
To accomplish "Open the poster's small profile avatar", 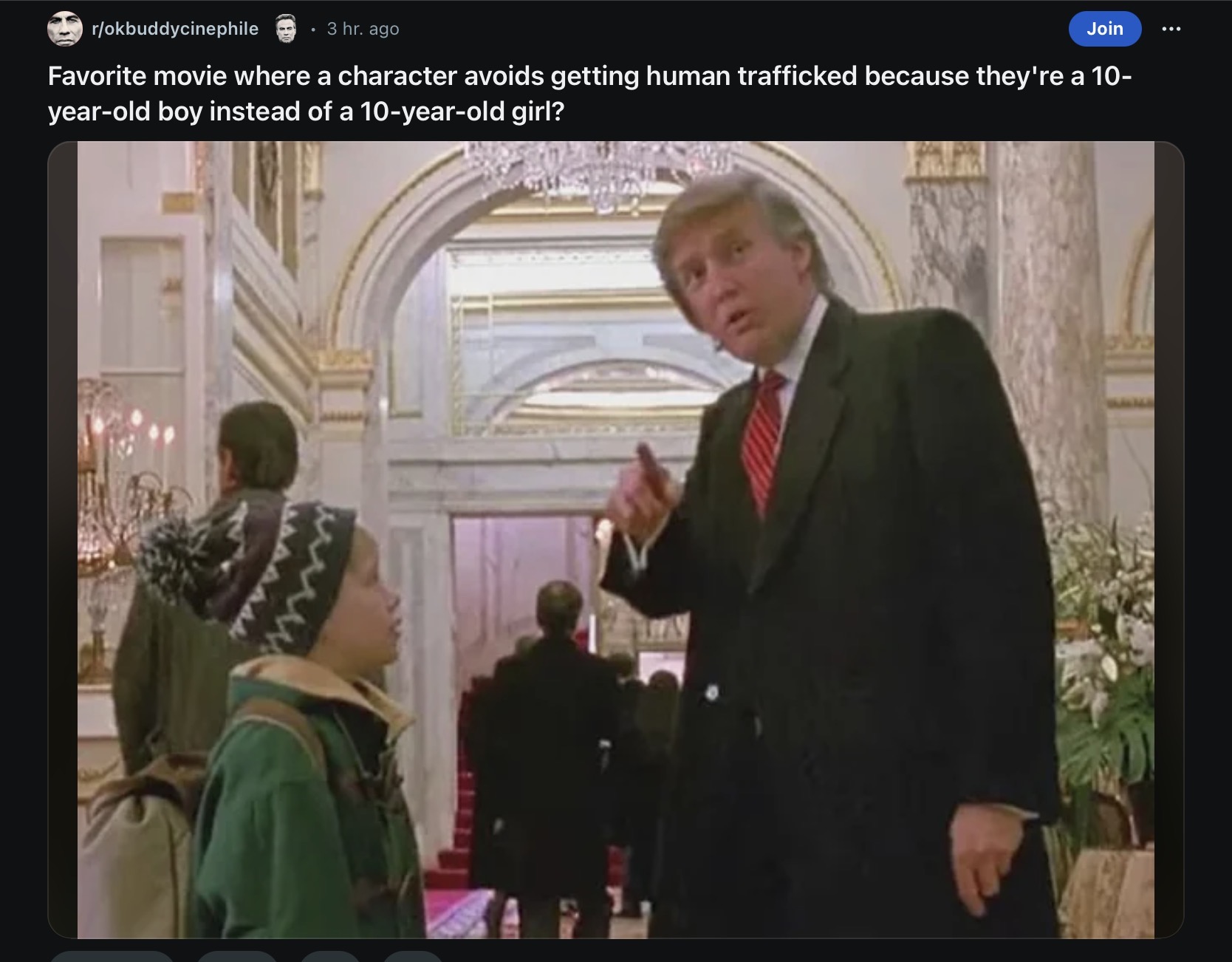I will (x=285, y=29).
